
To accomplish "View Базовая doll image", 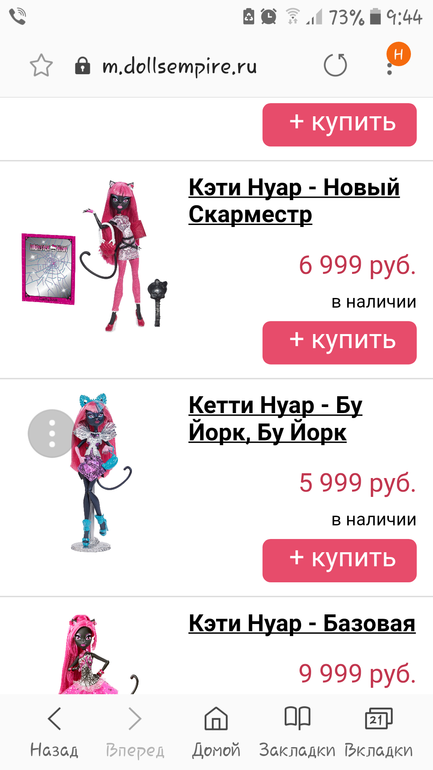I will (x=96, y=653).
